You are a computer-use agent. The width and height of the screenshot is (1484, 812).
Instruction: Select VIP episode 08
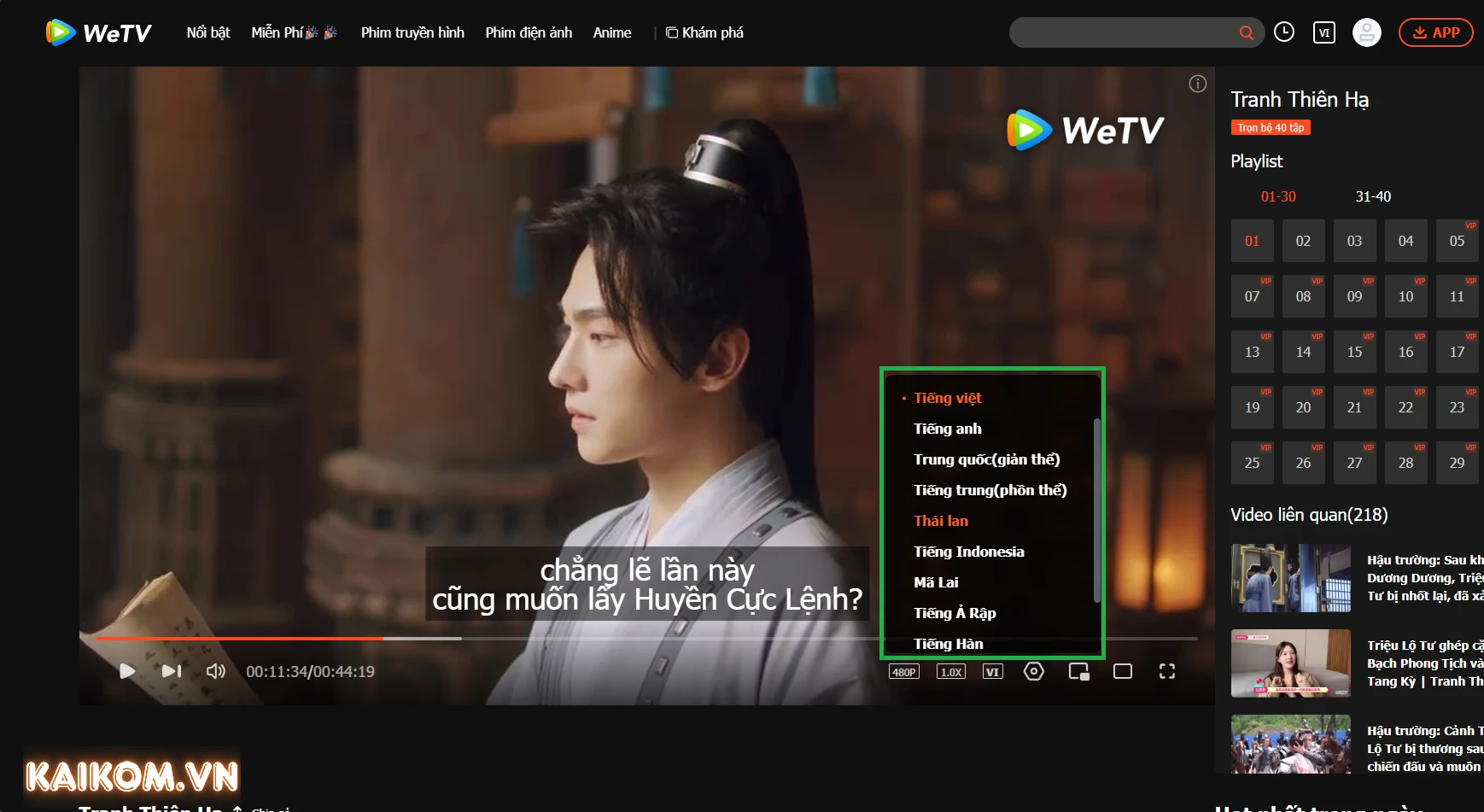click(x=1304, y=296)
